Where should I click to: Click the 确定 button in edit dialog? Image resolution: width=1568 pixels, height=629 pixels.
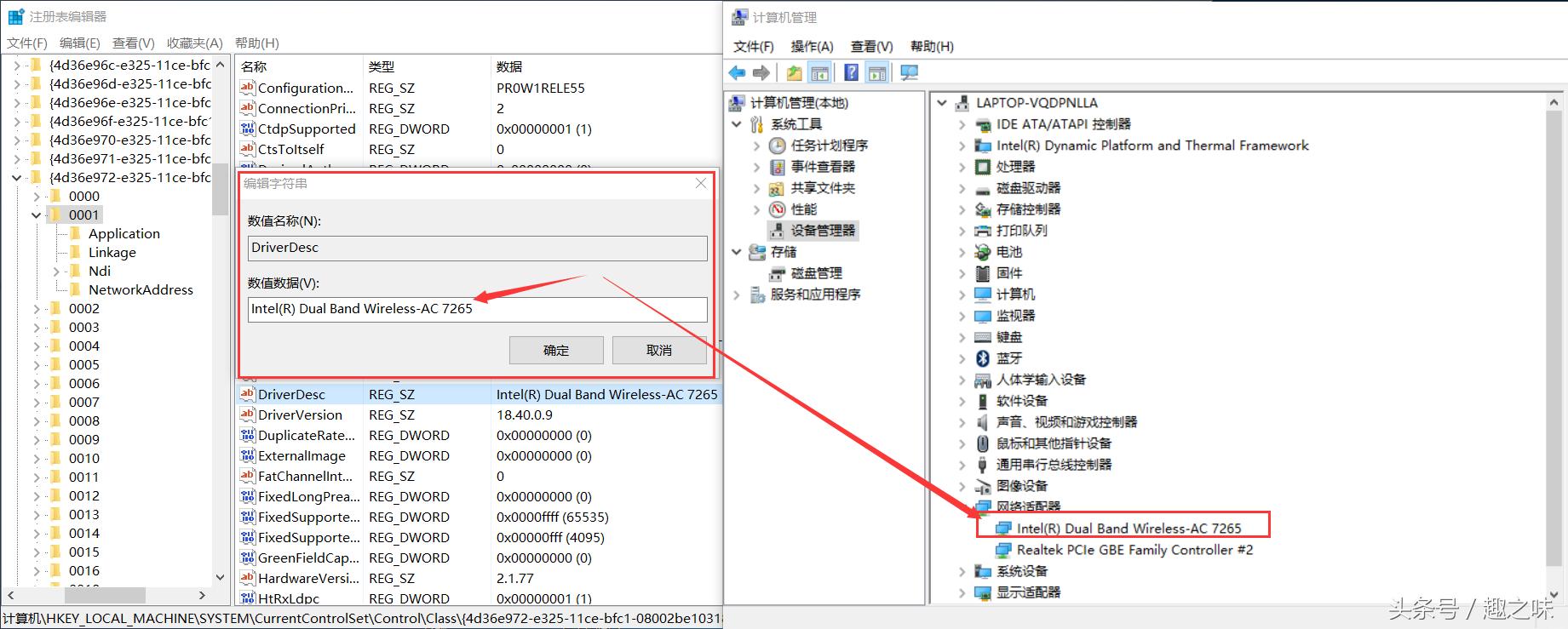(x=556, y=350)
